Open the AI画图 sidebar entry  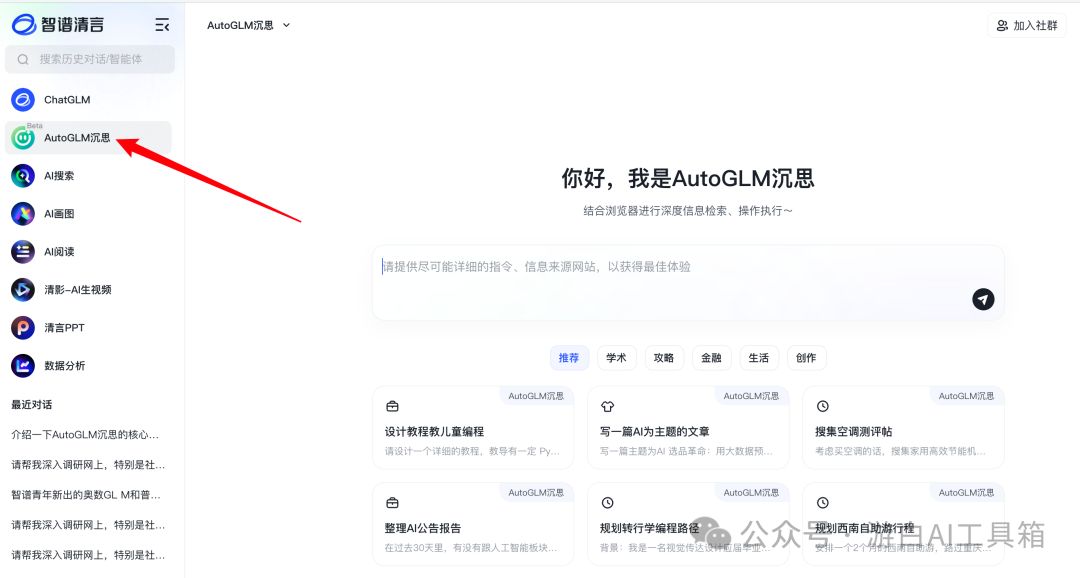88,214
